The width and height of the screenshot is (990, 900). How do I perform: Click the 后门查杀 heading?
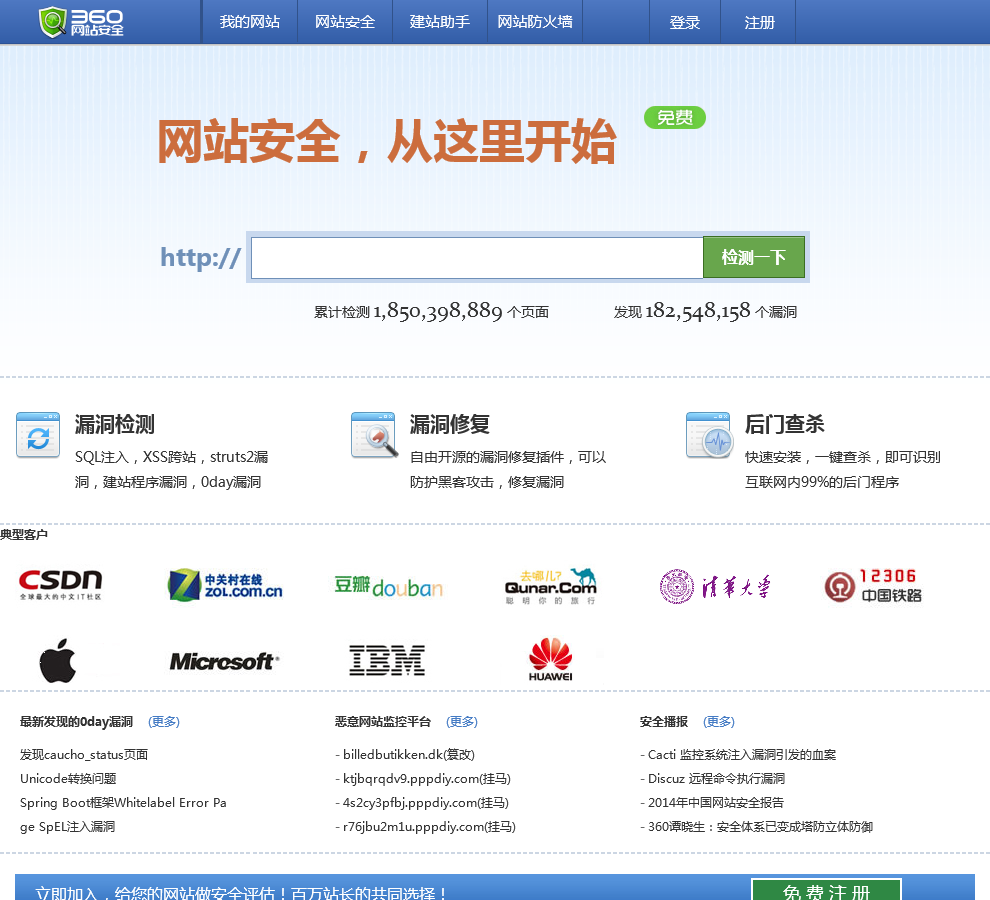click(785, 424)
